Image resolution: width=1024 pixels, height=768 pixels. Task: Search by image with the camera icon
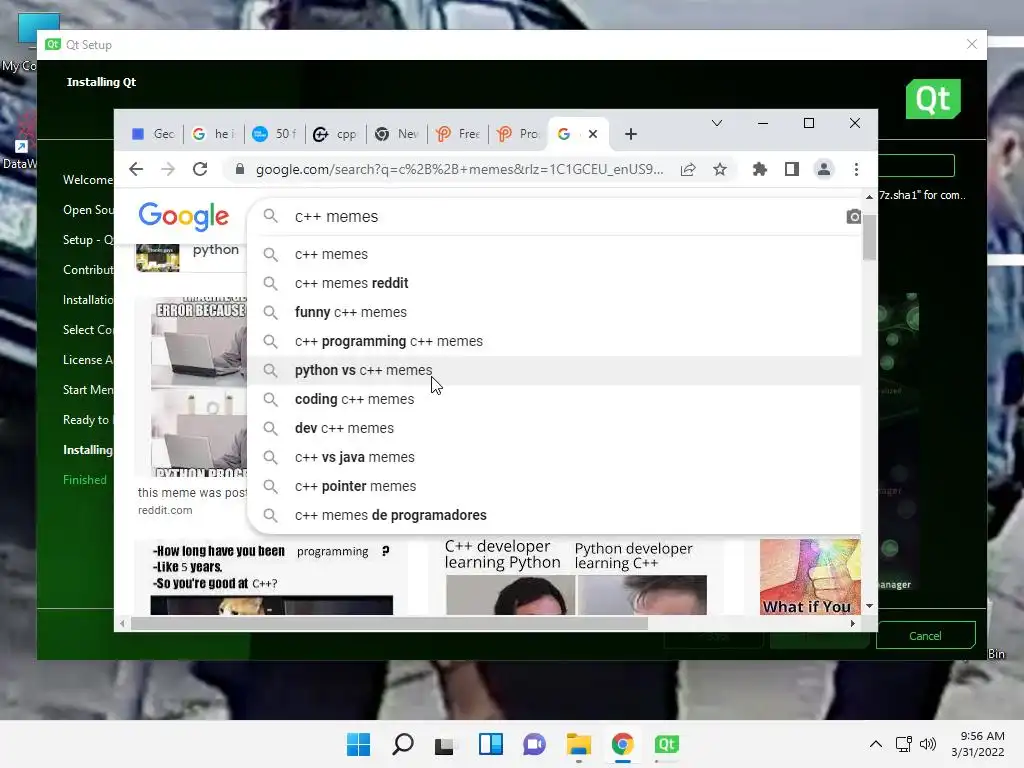[854, 217]
